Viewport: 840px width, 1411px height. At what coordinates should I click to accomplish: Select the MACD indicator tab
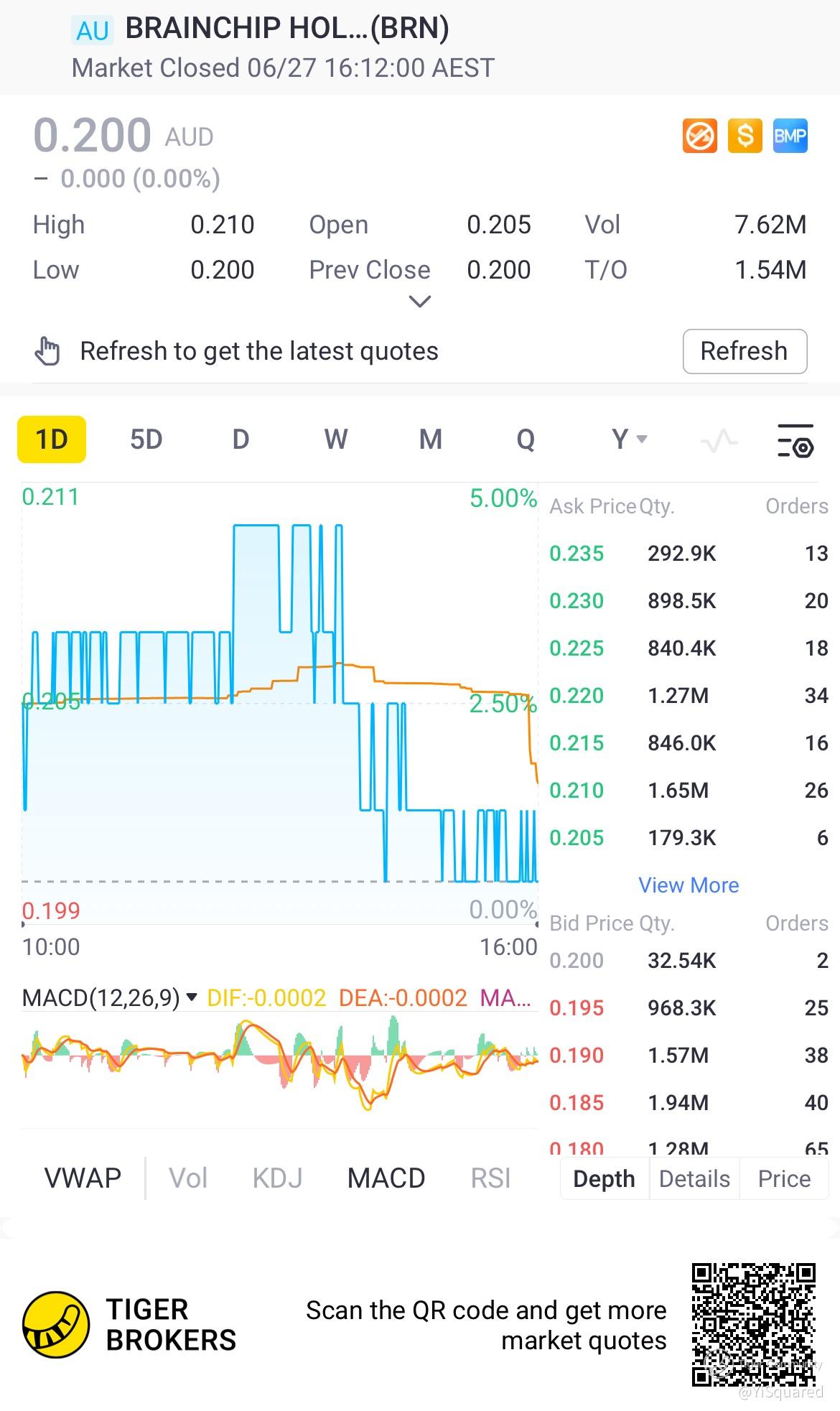(x=386, y=1178)
